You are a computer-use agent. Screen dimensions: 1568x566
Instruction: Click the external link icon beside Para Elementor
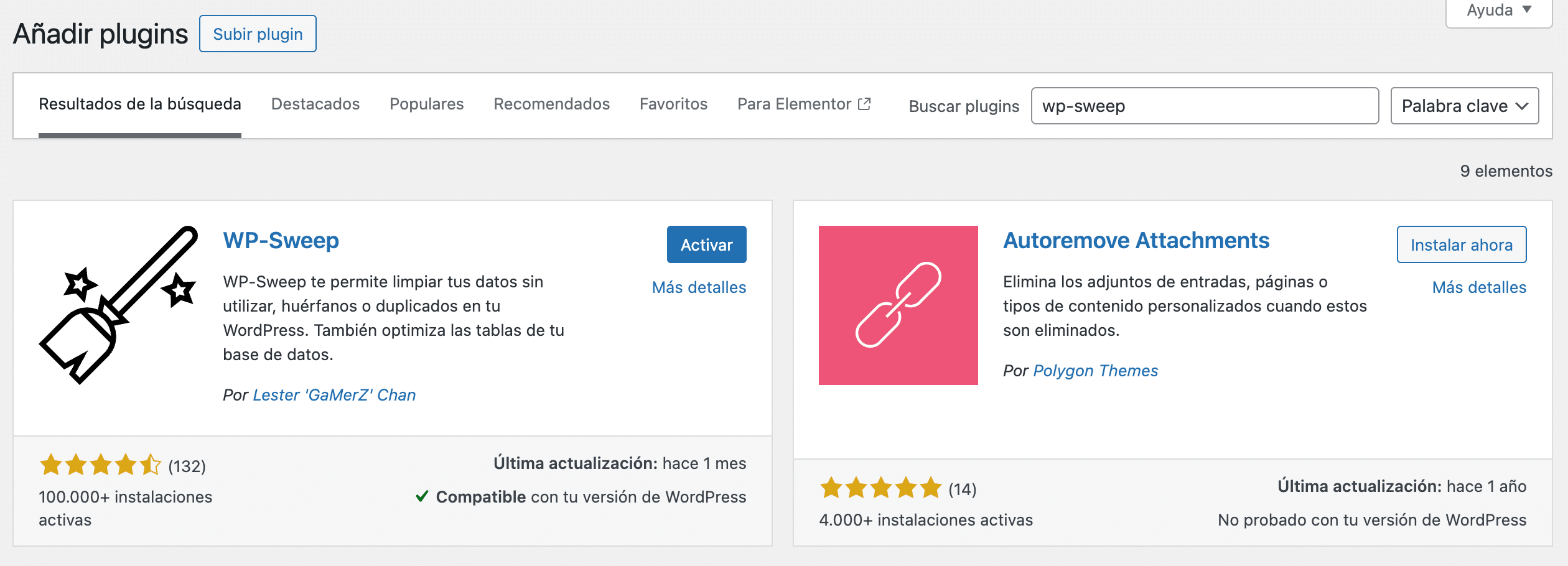click(864, 104)
